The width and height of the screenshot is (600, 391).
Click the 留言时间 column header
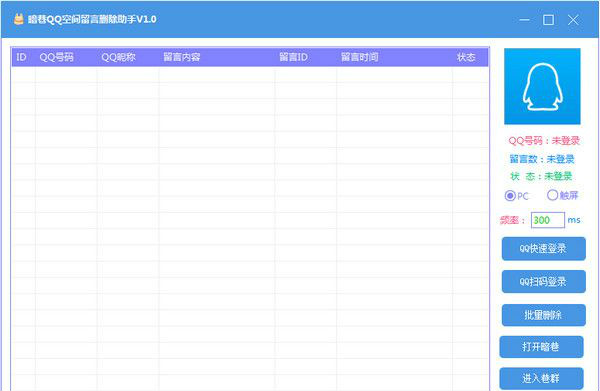coord(394,57)
